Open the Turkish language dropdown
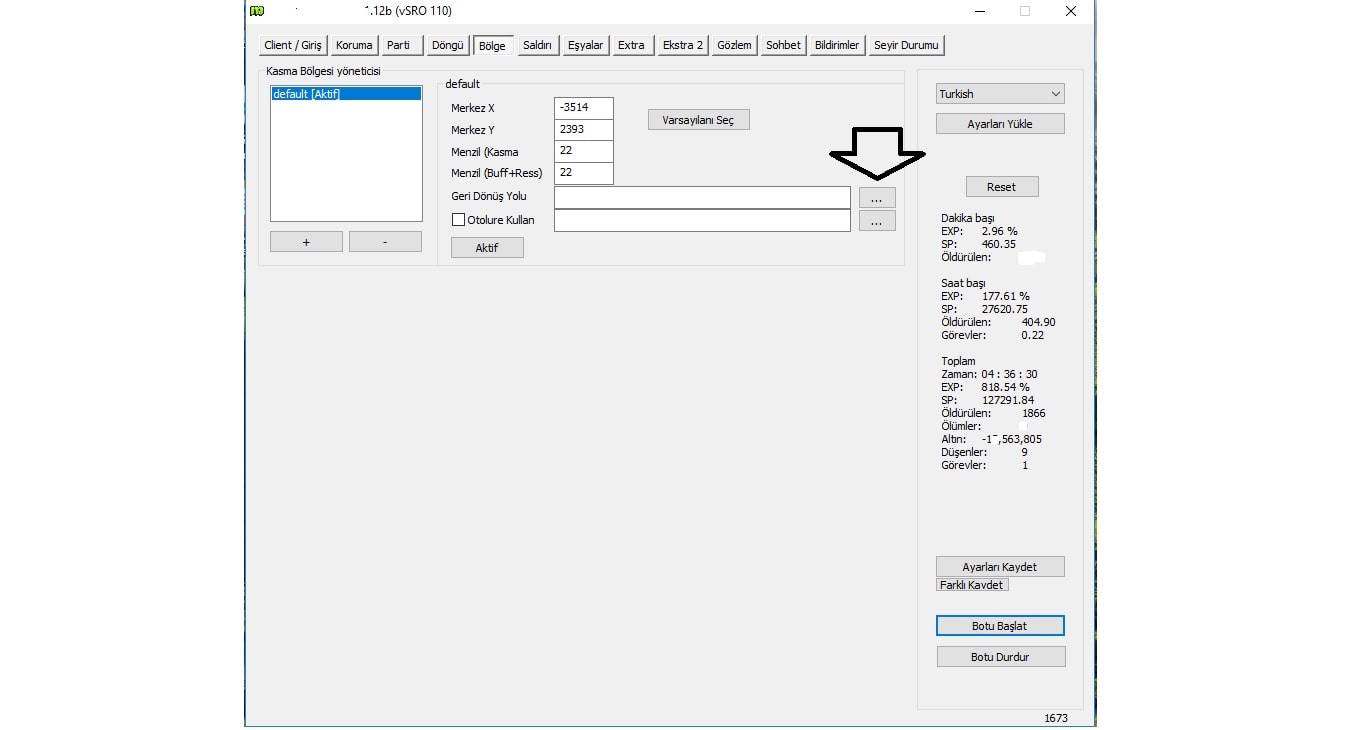The image size is (1360, 730). tap(1000, 94)
